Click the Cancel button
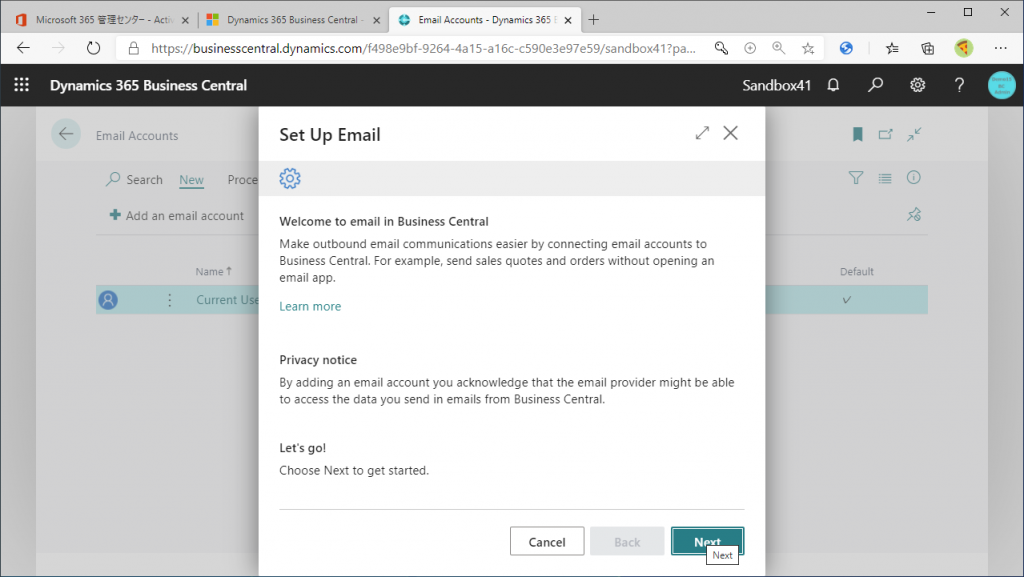 [547, 542]
